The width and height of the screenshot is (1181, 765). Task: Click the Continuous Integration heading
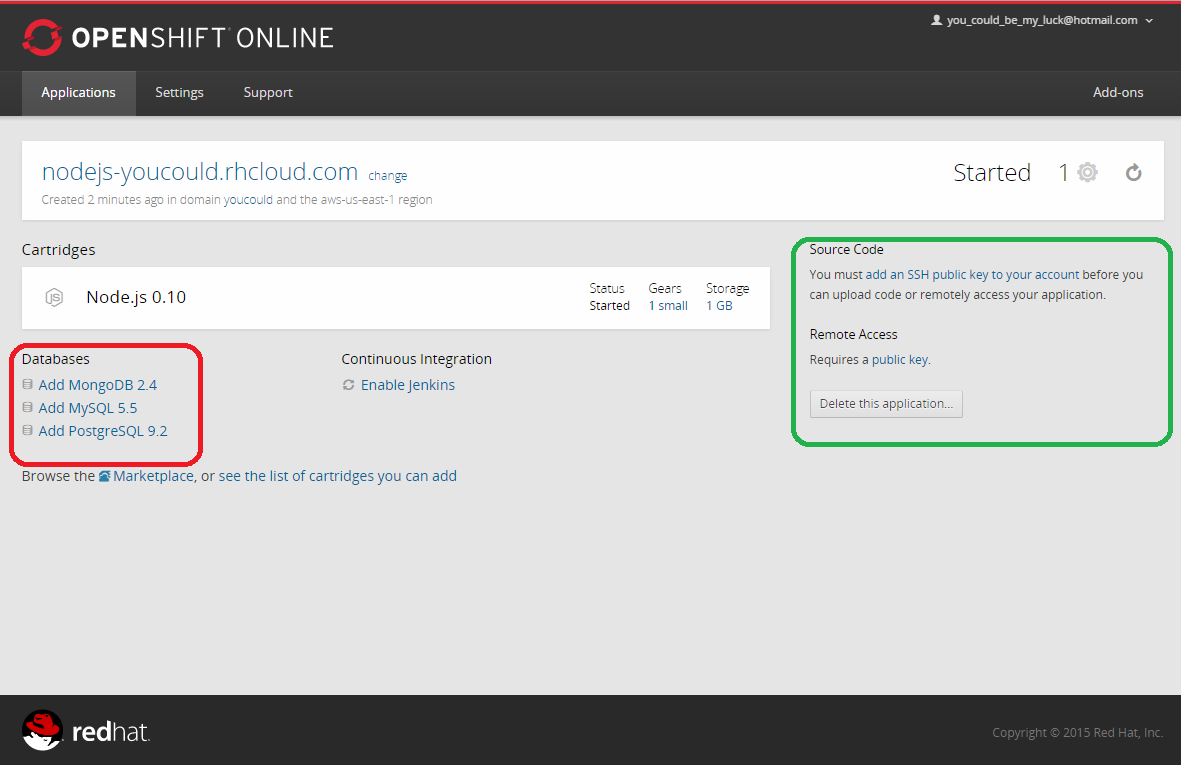[x=417, y=359]
